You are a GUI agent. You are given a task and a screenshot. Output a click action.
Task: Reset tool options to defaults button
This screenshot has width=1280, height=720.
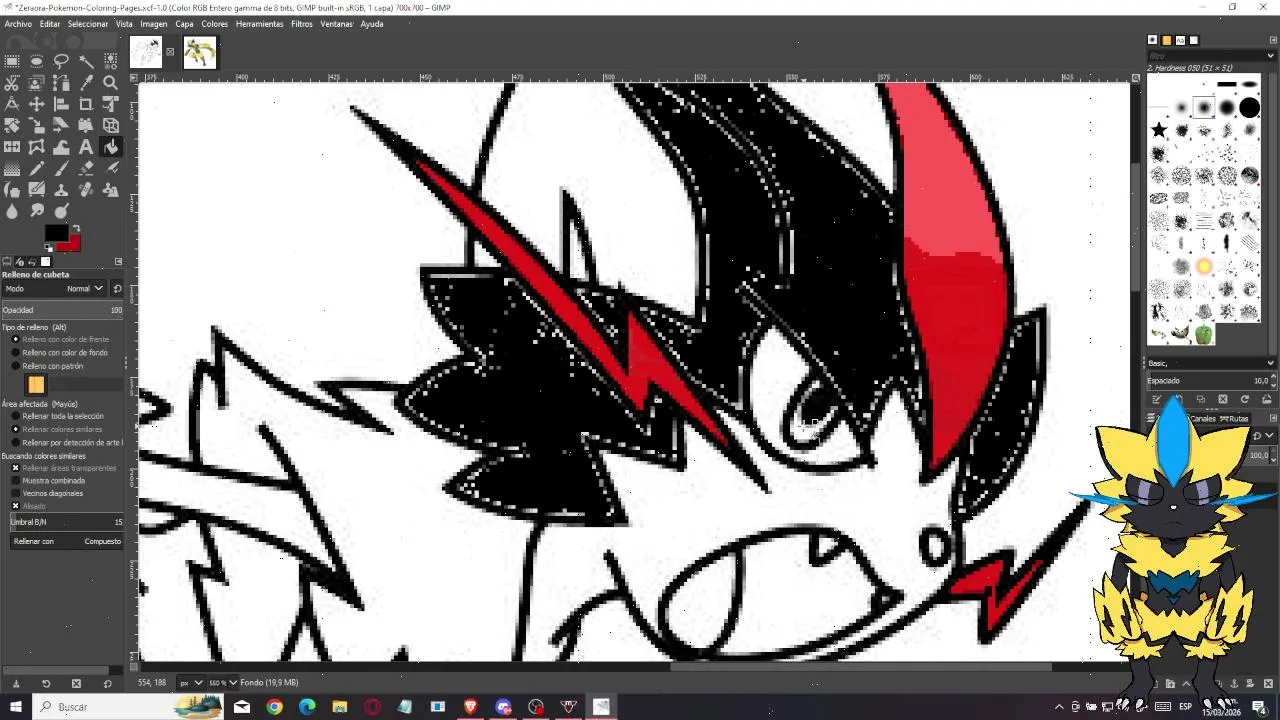(x=107, y=684)
